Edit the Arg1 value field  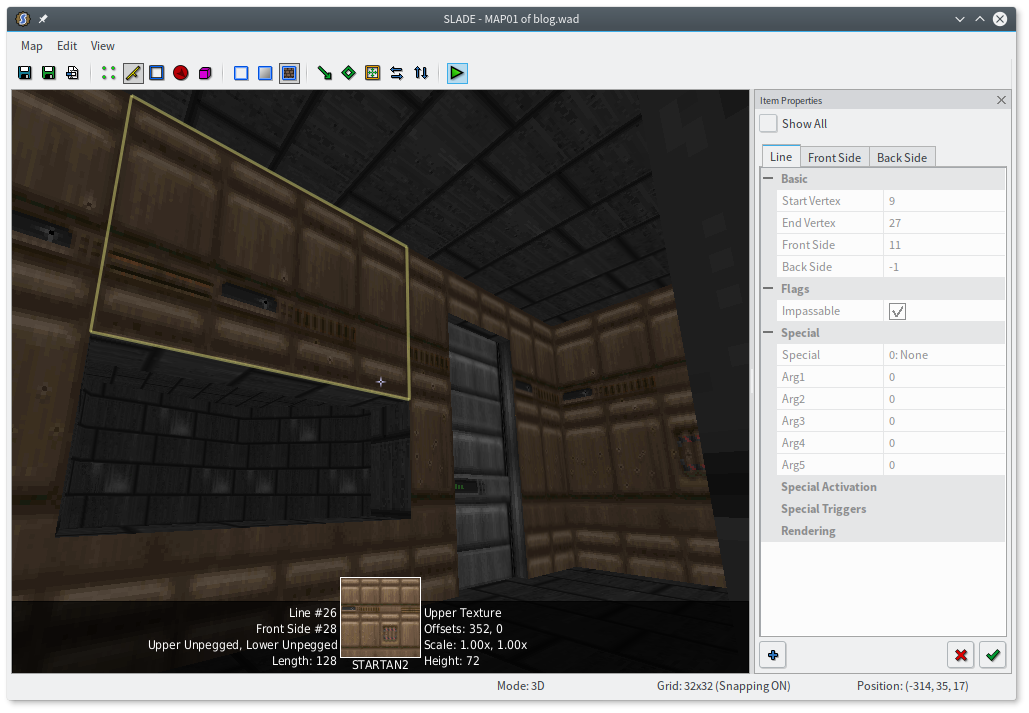pyautogui.click(x=944, y=378)
